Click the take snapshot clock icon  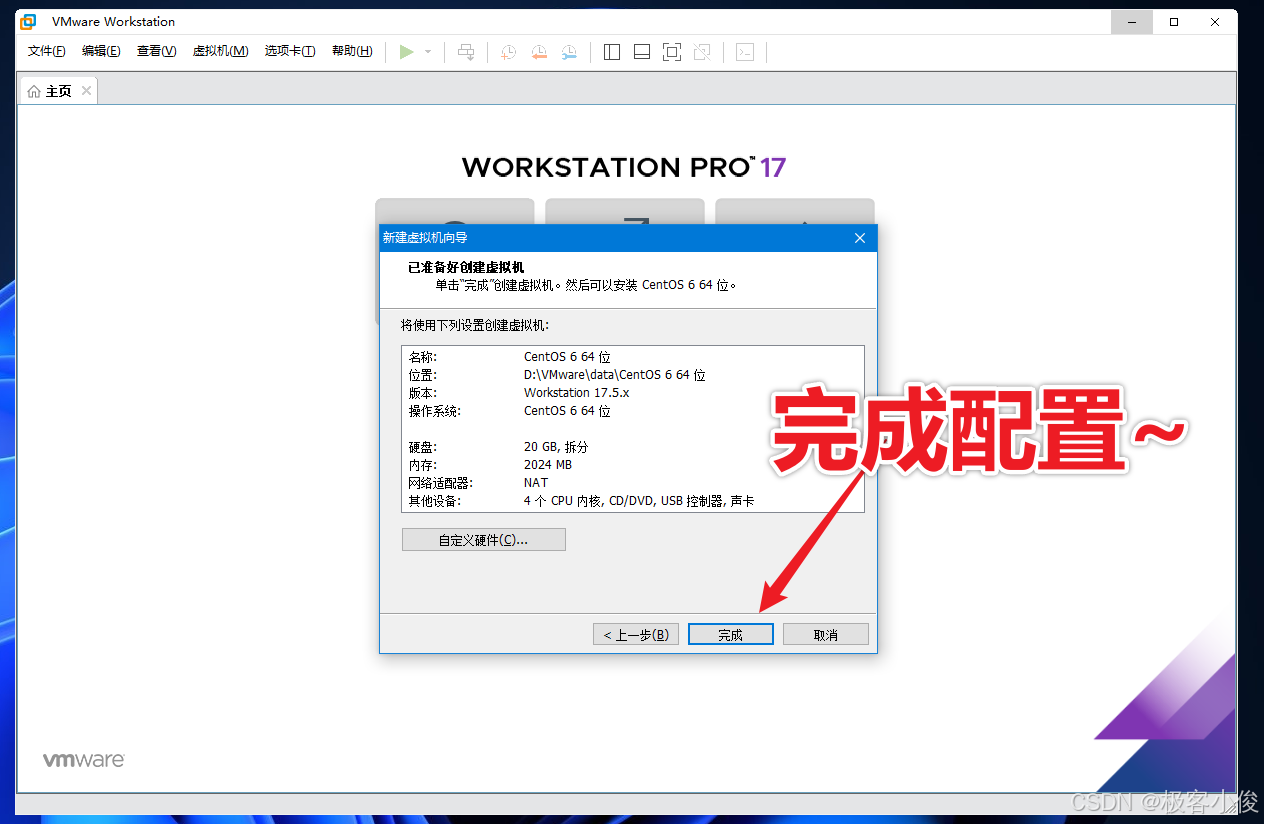click(x=508, y=52)
